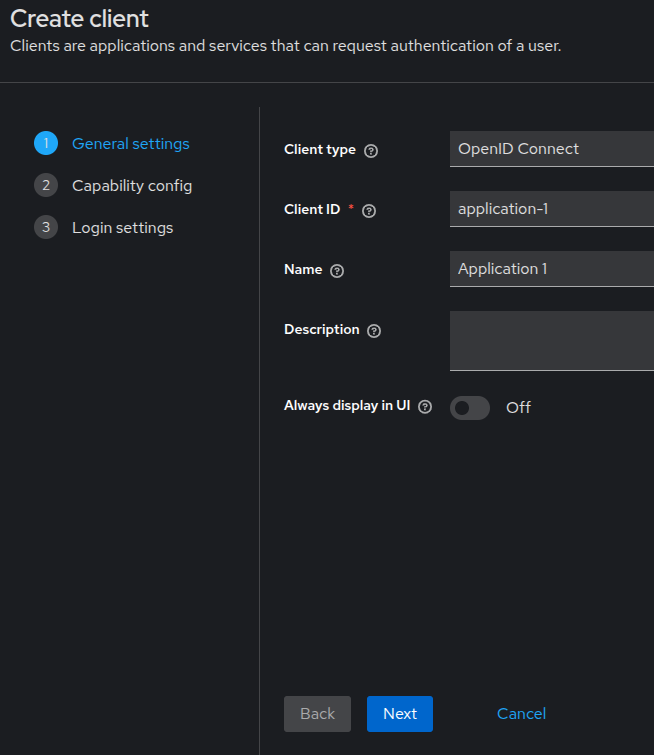Focus the Client ID field containing application-1

tap(552, 209)
